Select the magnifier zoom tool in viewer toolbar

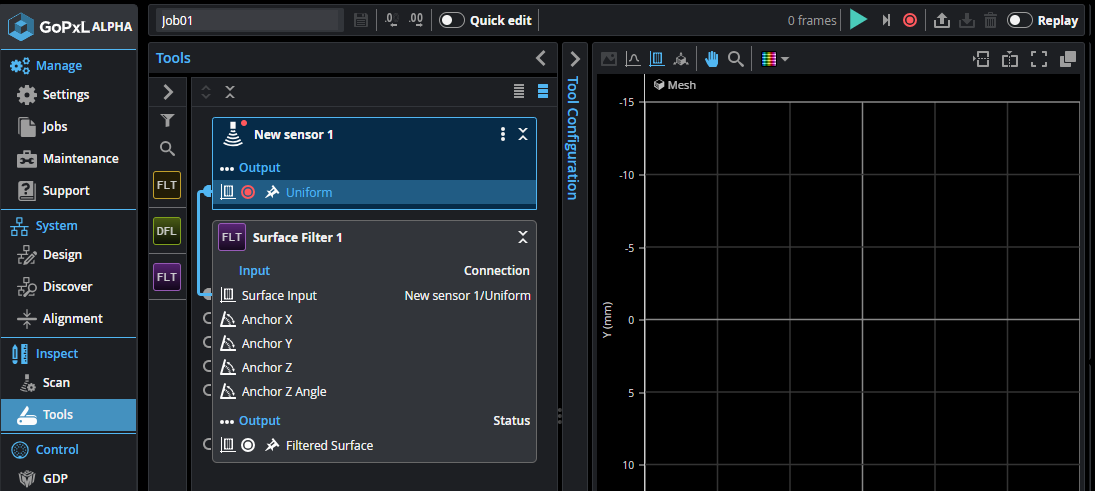[736, 59]
